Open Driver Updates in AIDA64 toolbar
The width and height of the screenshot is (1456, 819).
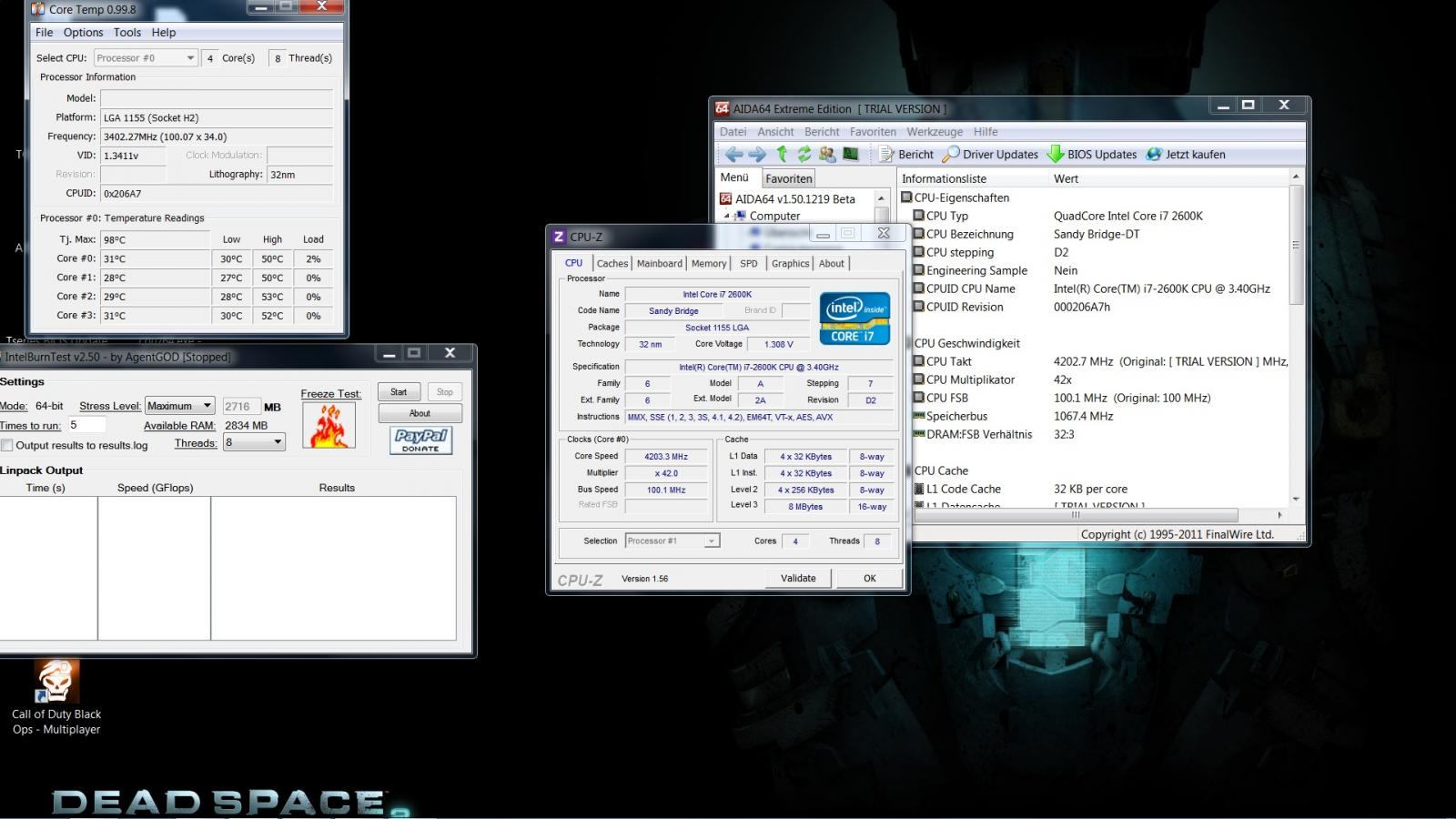click(990, 154)
